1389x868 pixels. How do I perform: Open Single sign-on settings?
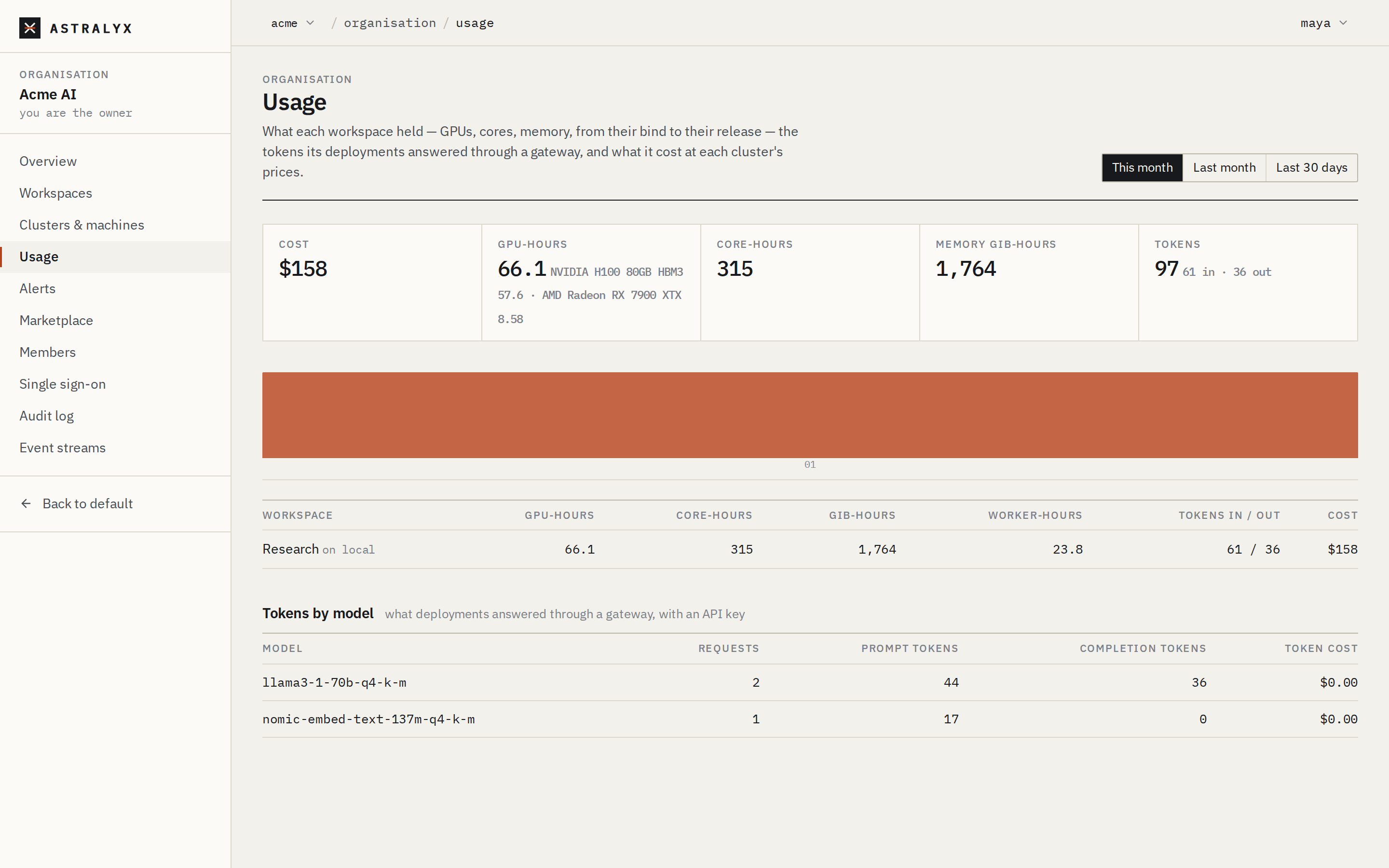tap(115, 384)
